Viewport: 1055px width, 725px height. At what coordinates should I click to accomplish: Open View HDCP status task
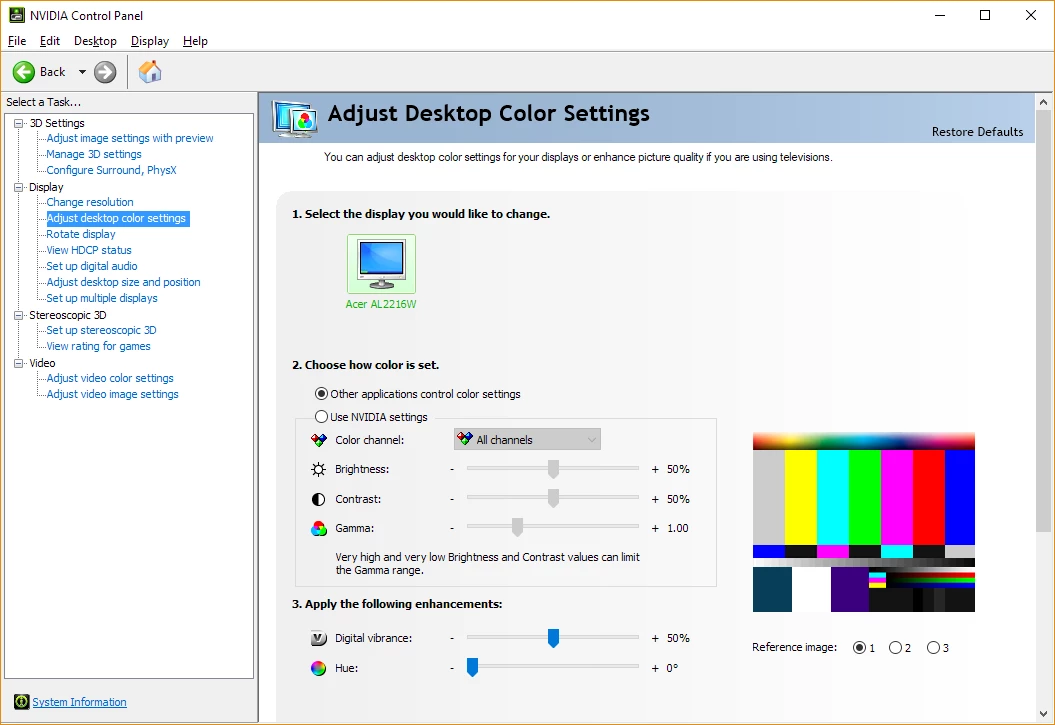pos(89,250)
